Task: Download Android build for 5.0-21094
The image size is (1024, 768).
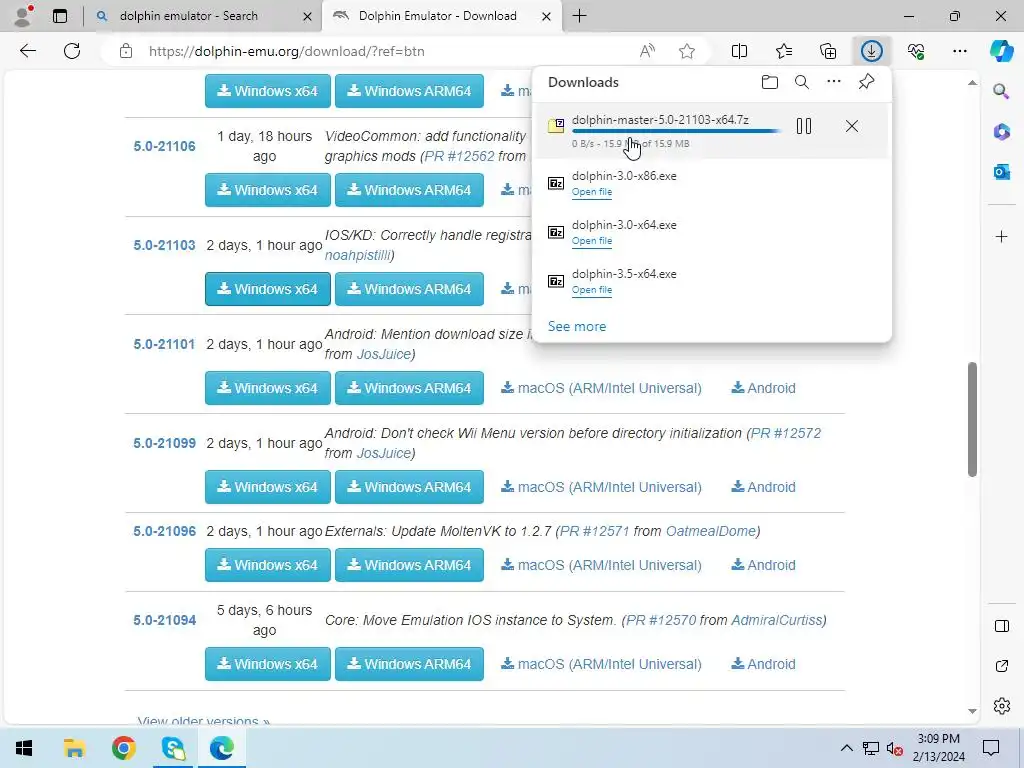Action: (763, 664)
